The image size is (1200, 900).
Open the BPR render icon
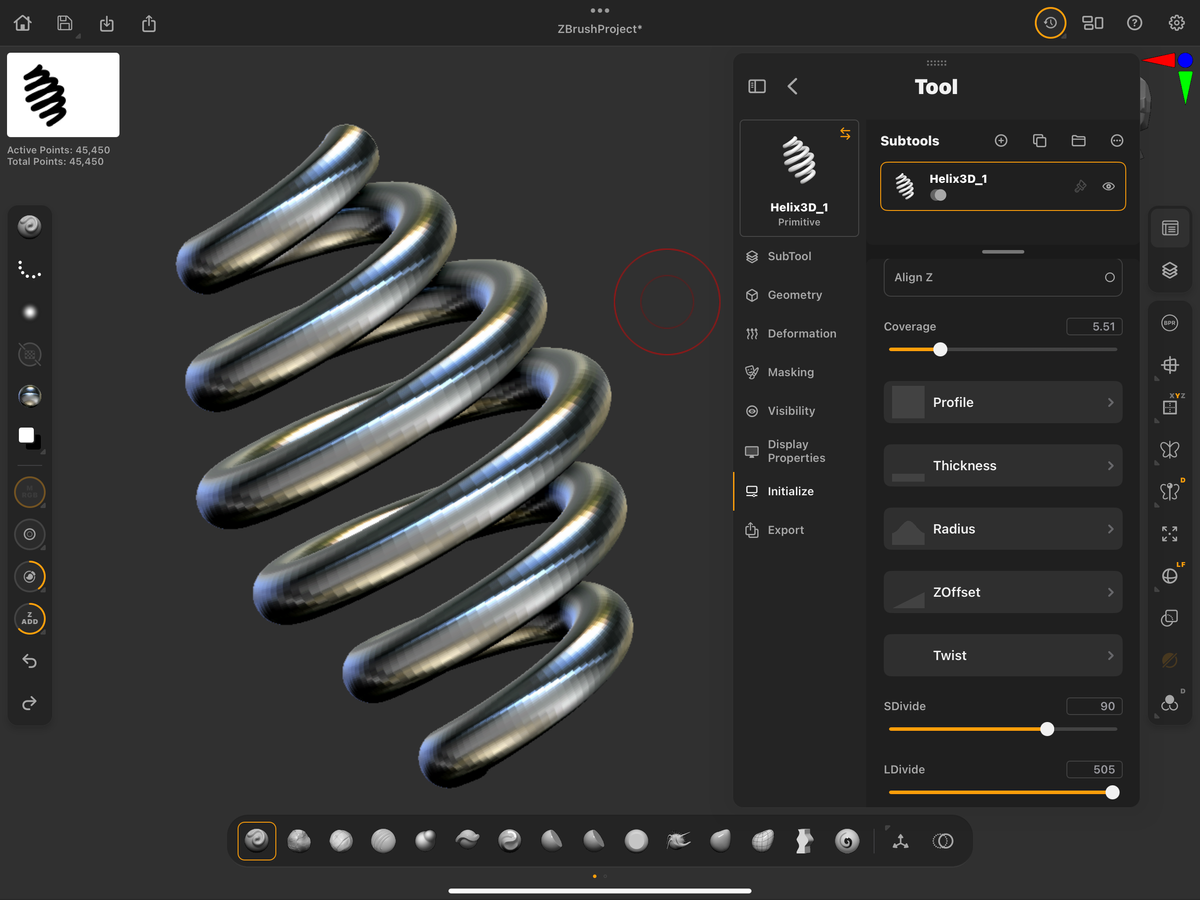pos(1170,322)
